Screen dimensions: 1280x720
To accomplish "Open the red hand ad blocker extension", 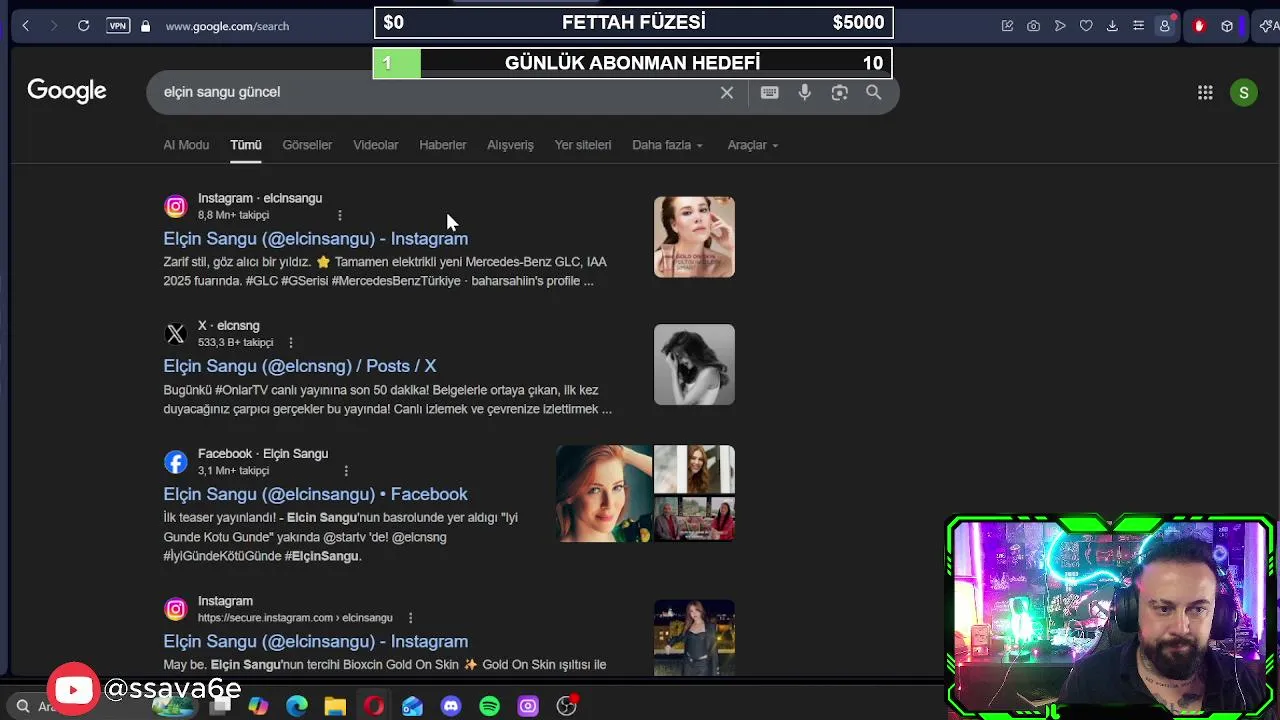I will point(1199,26).
